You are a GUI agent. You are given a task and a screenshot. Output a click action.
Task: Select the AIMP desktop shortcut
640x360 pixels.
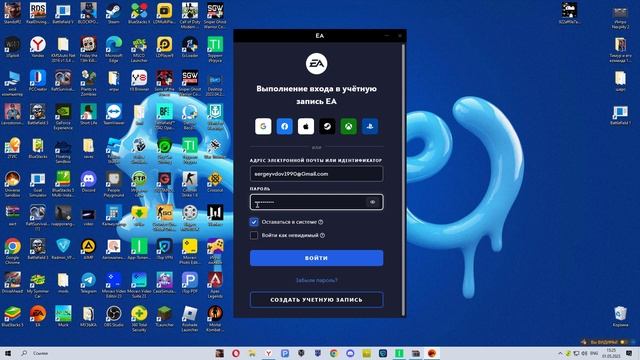(x=88, y=249)
